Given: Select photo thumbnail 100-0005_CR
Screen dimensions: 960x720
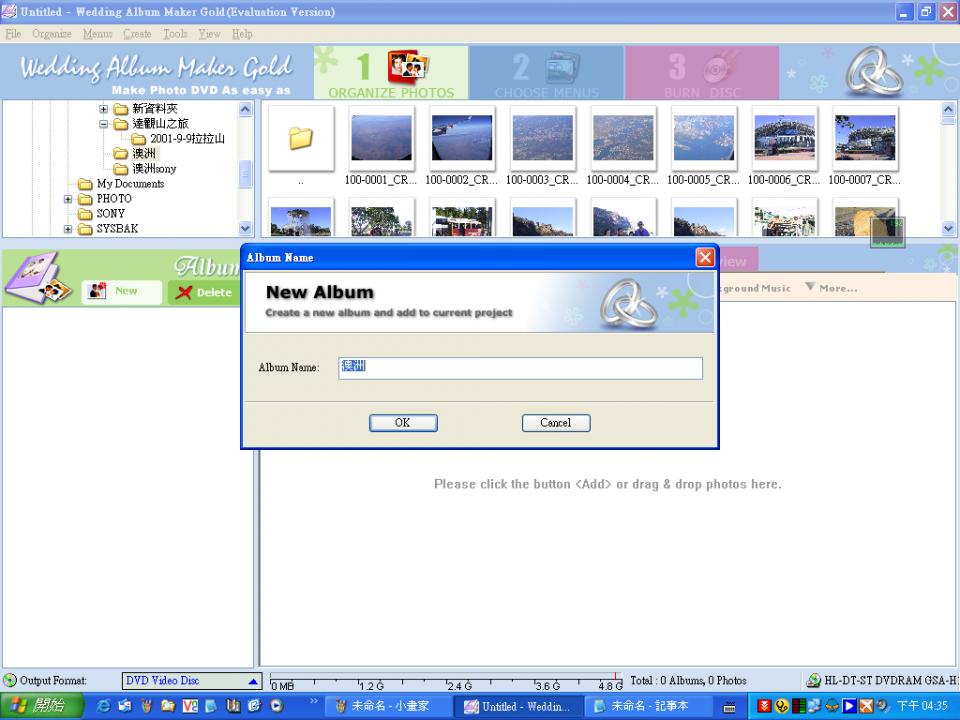Looking at the screenshot, I should 704,138.
